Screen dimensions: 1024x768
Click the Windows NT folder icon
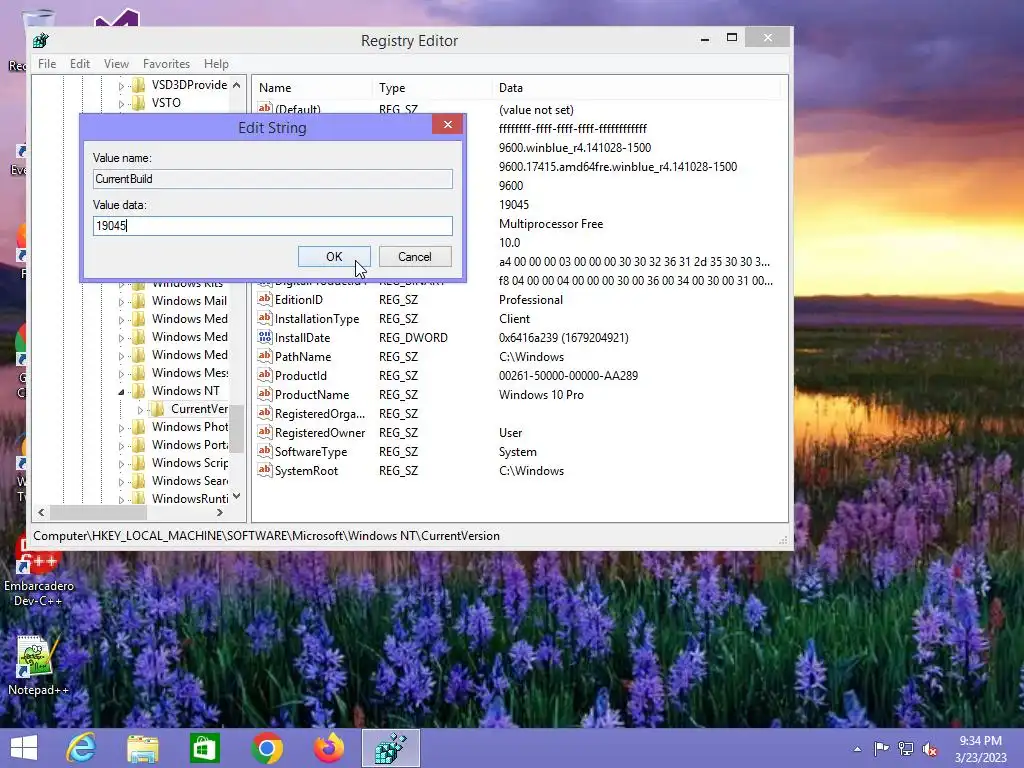[138, 391]
